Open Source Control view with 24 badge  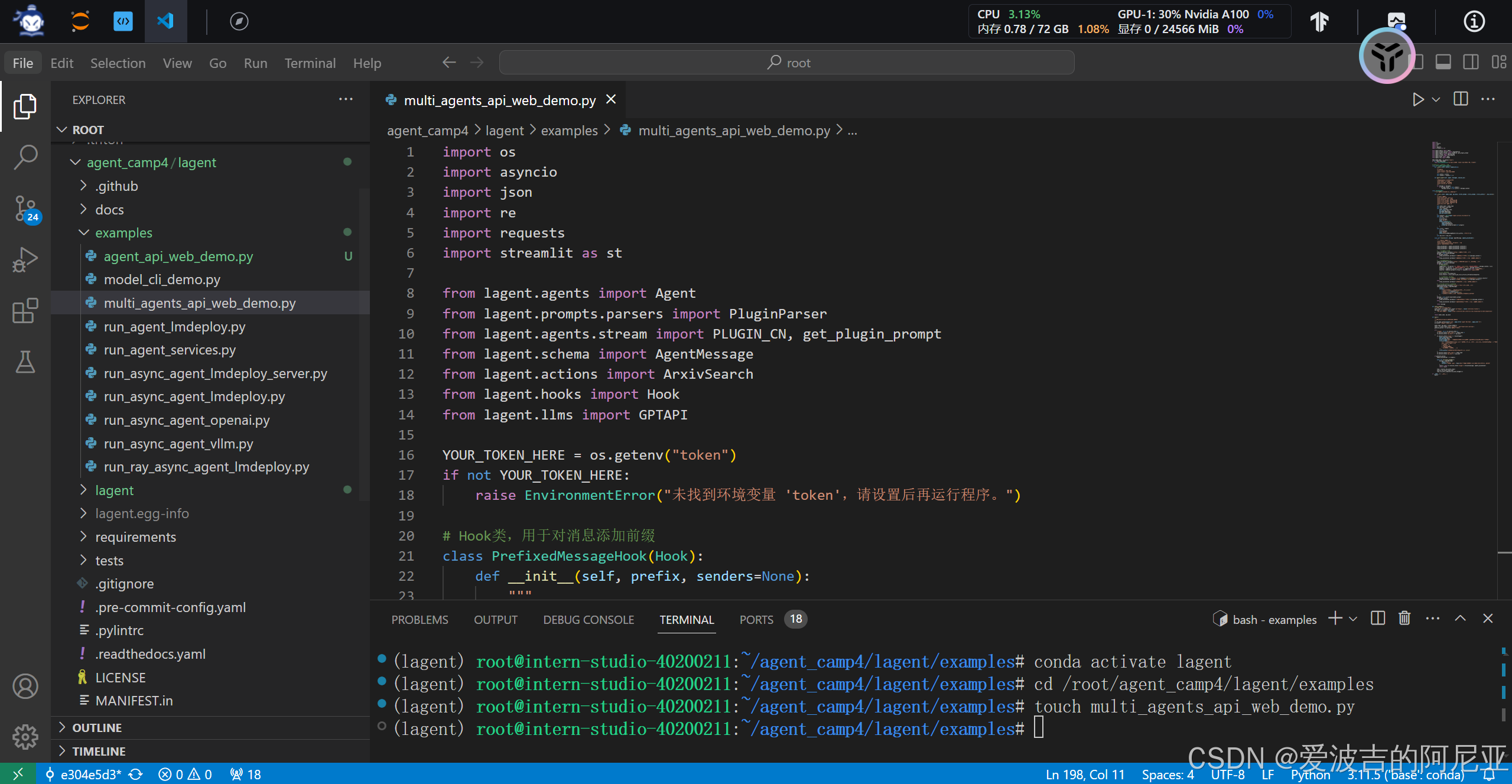point(25,209)
